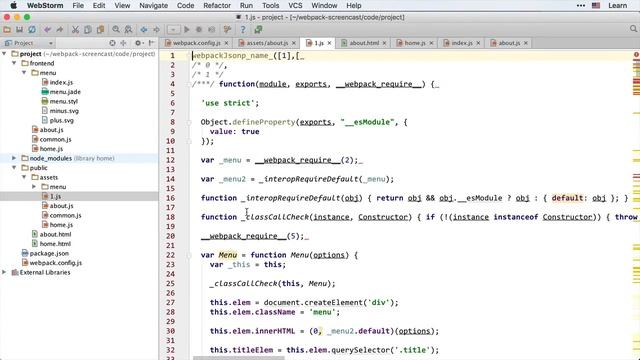Open the Refactor menu
This screenshot has height=360, width=640.
coord(217,6)
